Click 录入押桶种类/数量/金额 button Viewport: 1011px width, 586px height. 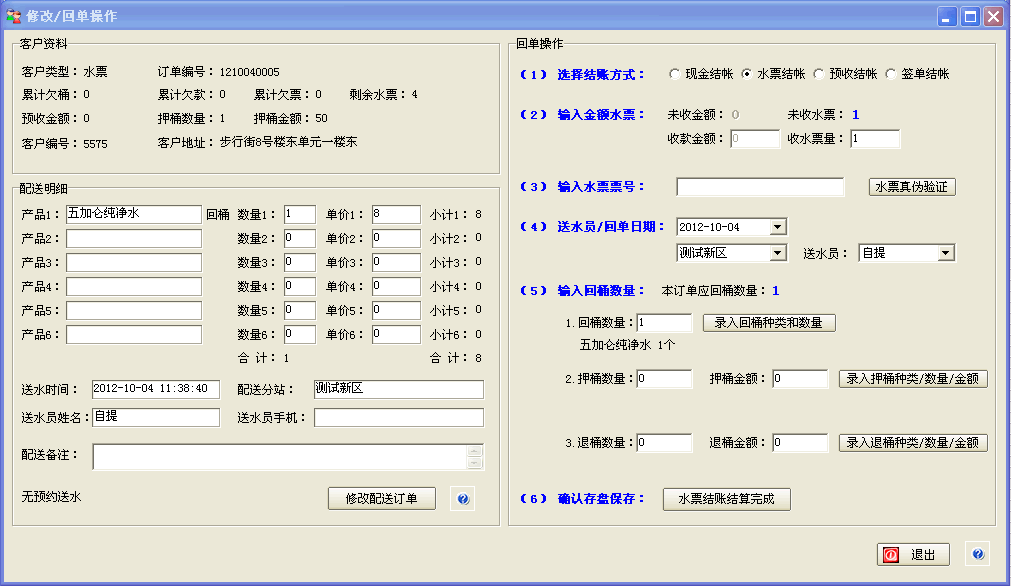point(912,378)
